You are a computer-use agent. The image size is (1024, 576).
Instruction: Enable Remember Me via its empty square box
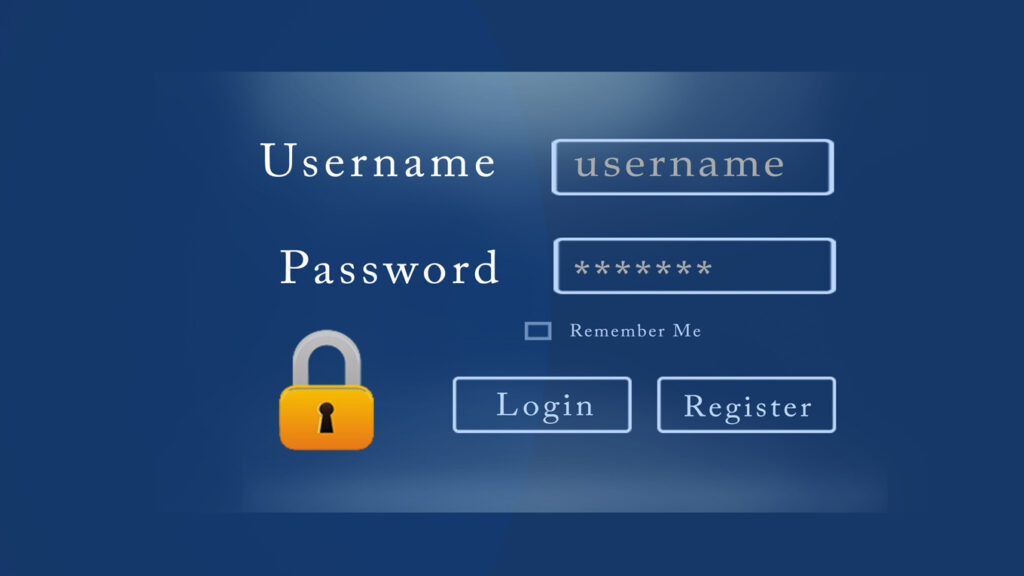point(537,331)
